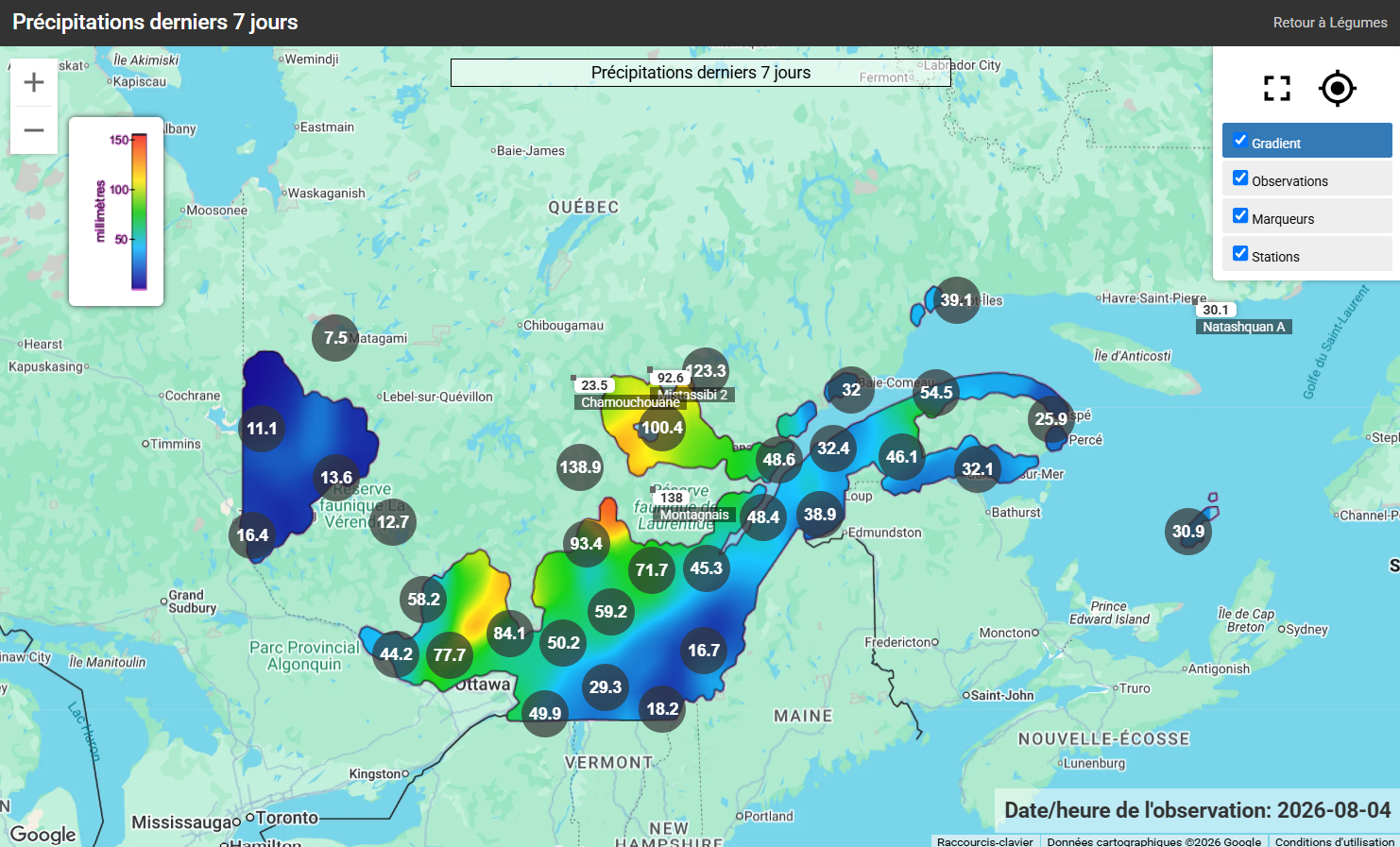Toggle the Marqueurs layer checkbox
This screenshot has width=1400, height=847.
click(1240, 215)
